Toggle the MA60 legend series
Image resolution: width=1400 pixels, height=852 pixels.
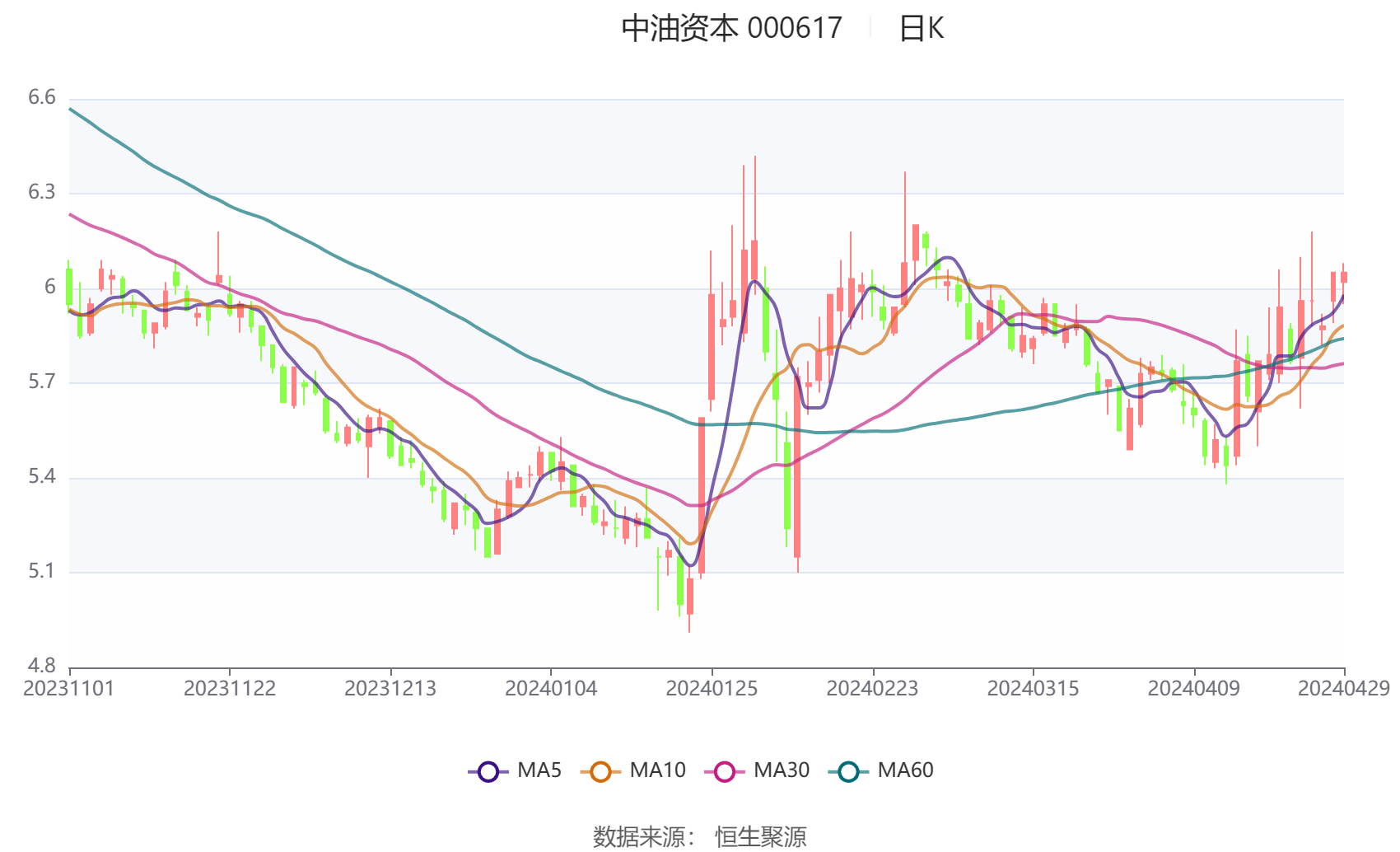pyautogui.click(x=881, y=770)
